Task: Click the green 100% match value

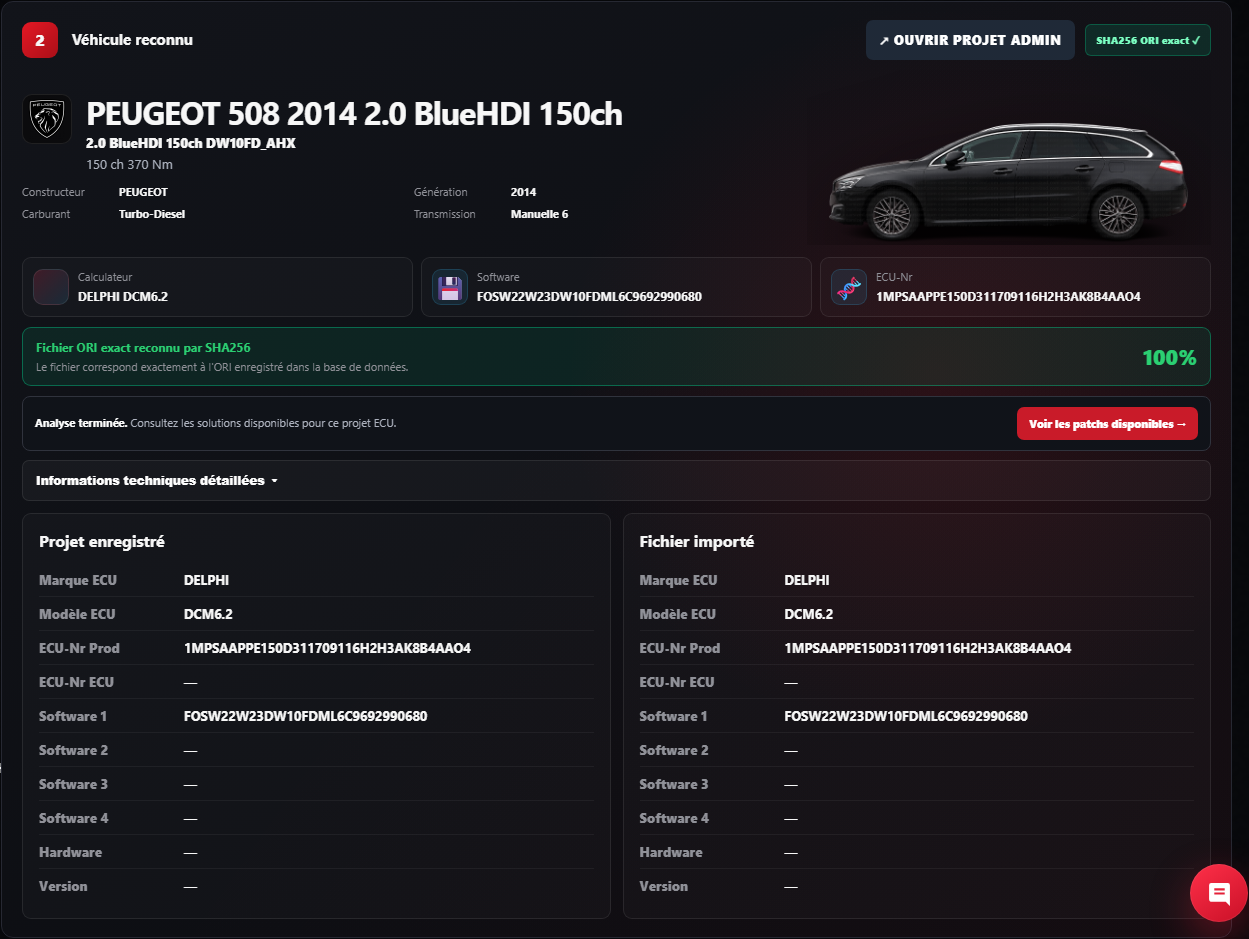Action: coord(1169,357)
